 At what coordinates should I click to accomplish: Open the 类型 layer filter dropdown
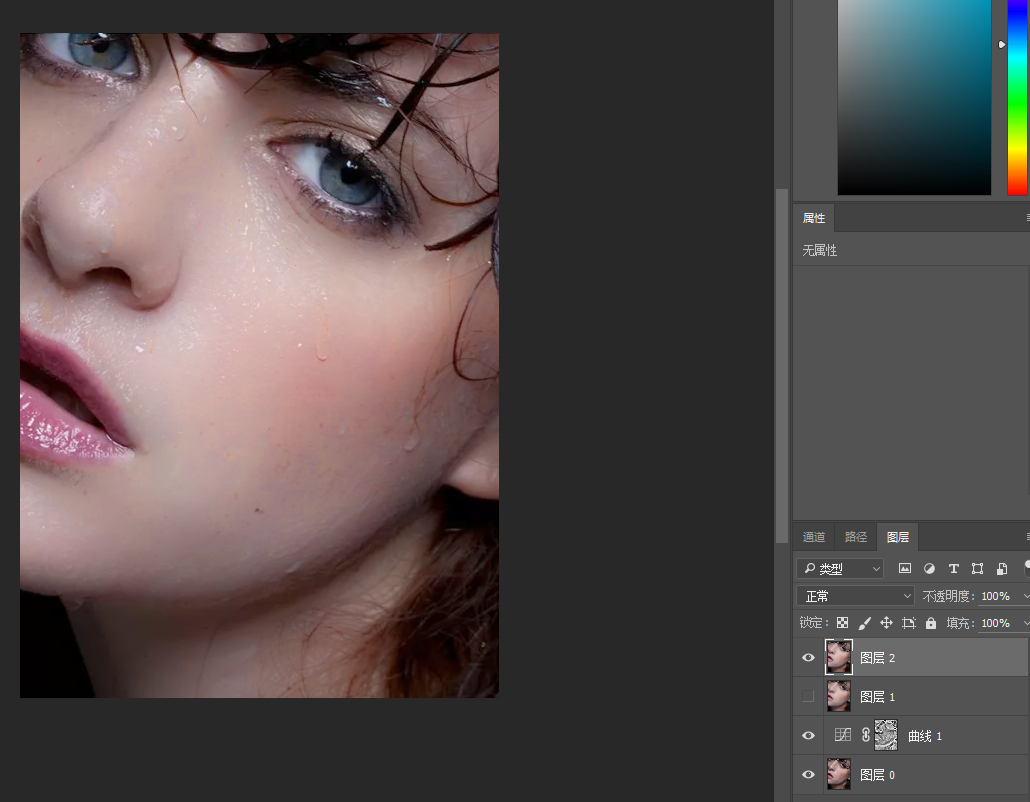[x=840, y=569]
